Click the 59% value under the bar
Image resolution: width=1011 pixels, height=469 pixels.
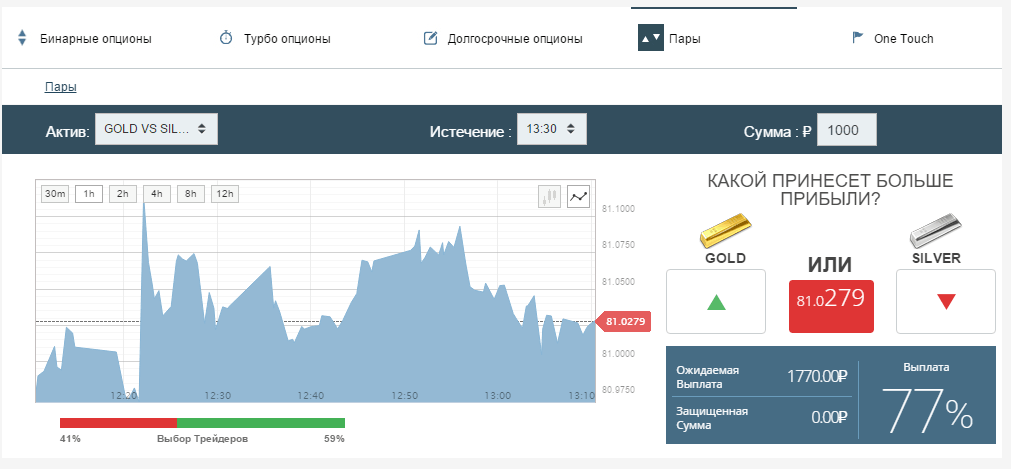pyautogui.click(x=334, y=439)
